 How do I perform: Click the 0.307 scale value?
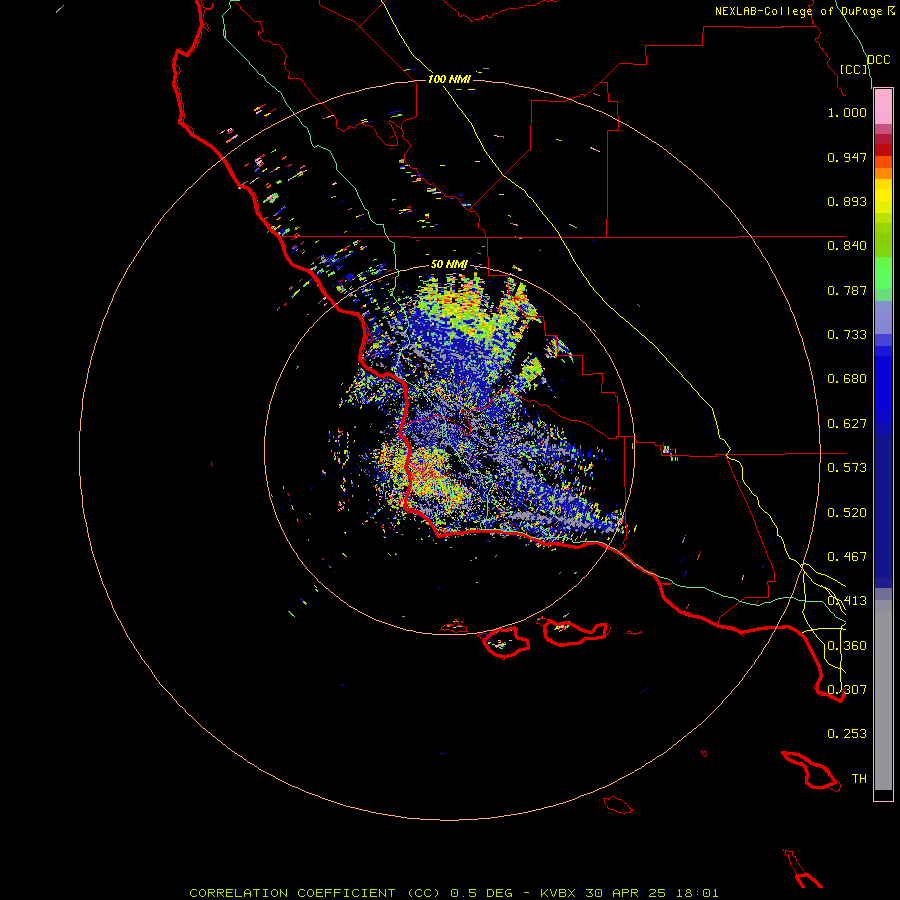coord(847,690)
